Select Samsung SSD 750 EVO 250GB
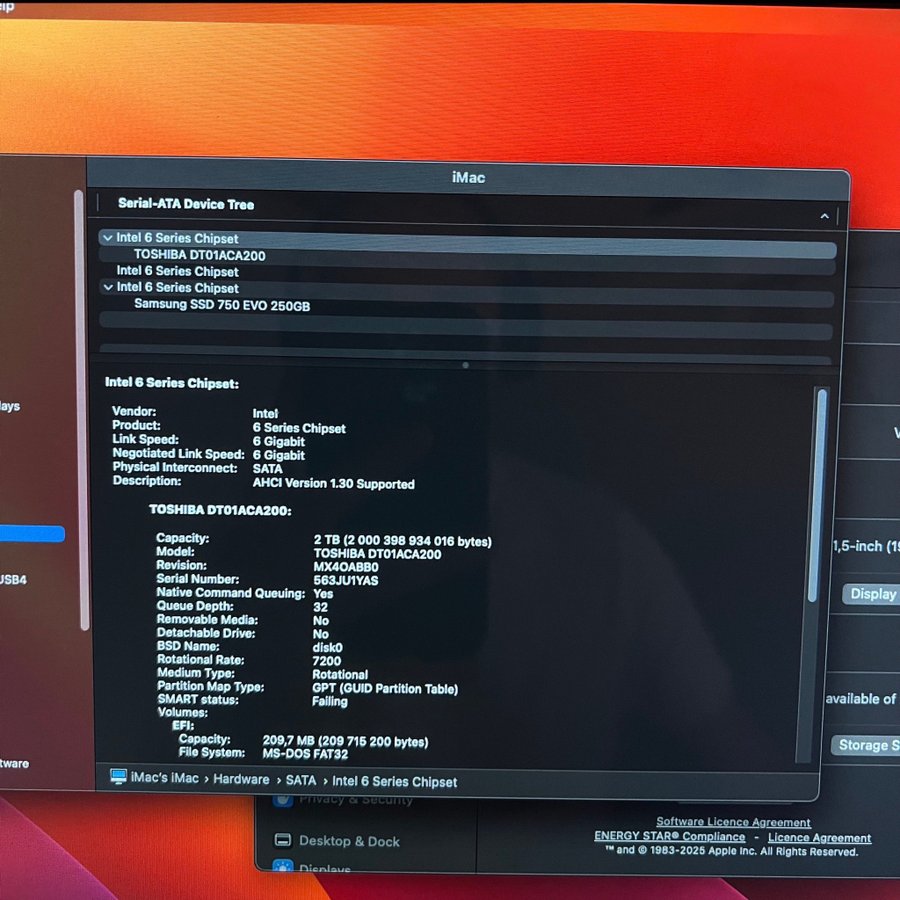900x900 pixels. point(221,305)
